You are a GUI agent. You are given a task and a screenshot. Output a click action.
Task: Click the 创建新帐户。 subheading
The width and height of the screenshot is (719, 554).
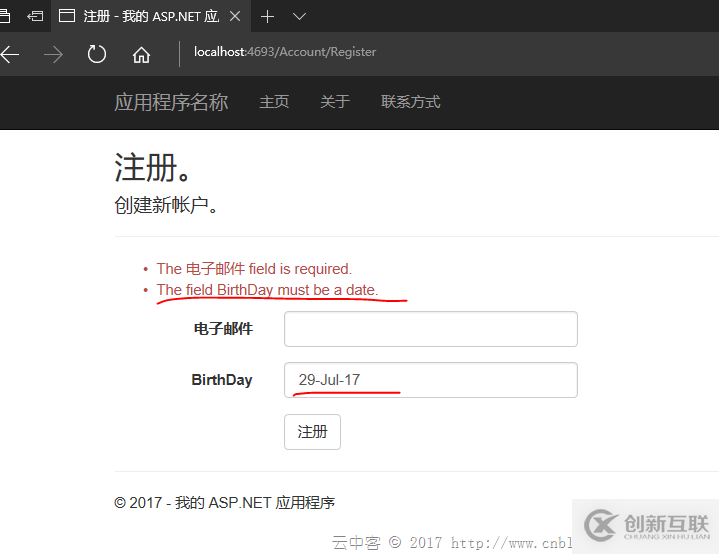[x=166, y=205]
